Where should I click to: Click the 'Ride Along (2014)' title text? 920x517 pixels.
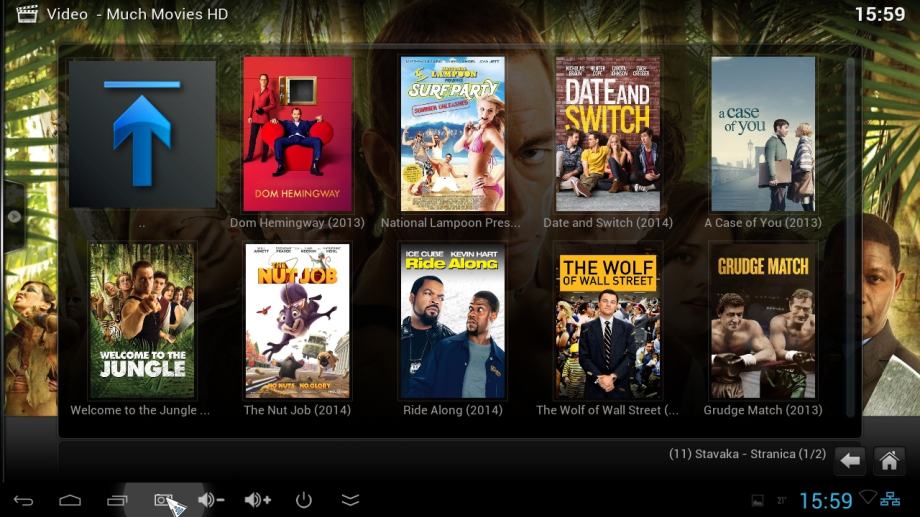click(452, 410)
